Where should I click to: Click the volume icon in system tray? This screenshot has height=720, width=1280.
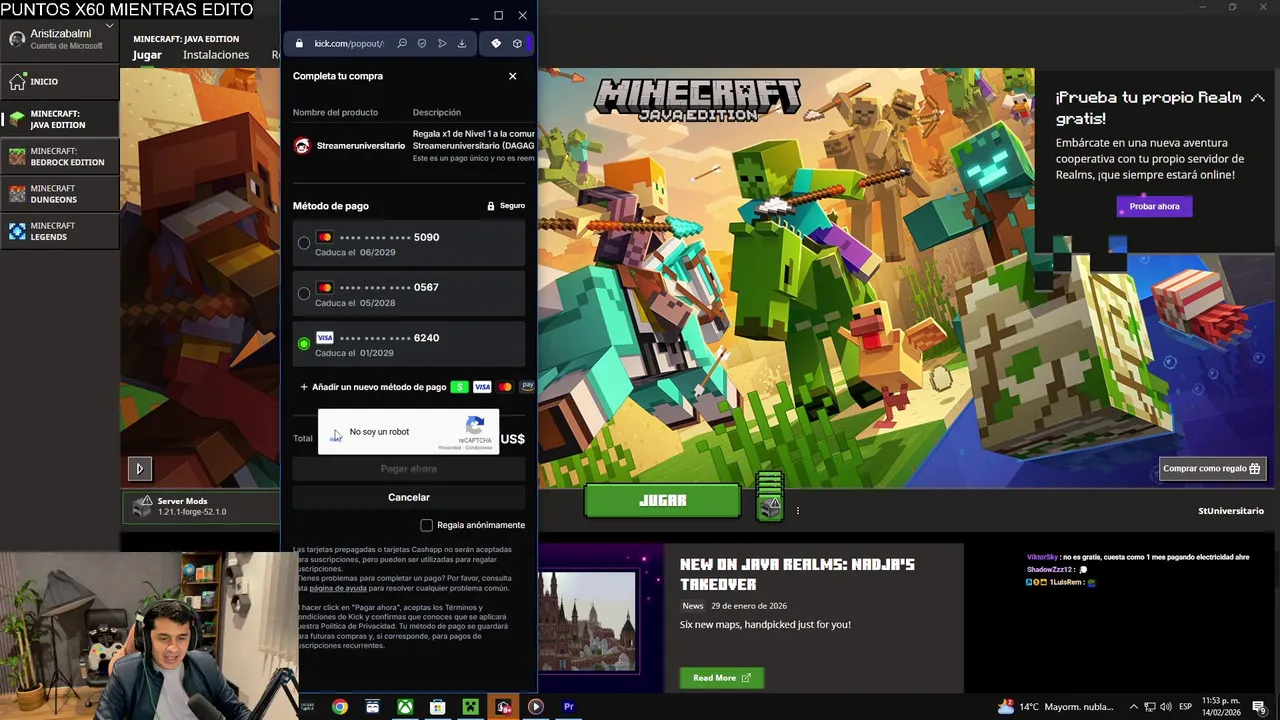(1166, 707)
